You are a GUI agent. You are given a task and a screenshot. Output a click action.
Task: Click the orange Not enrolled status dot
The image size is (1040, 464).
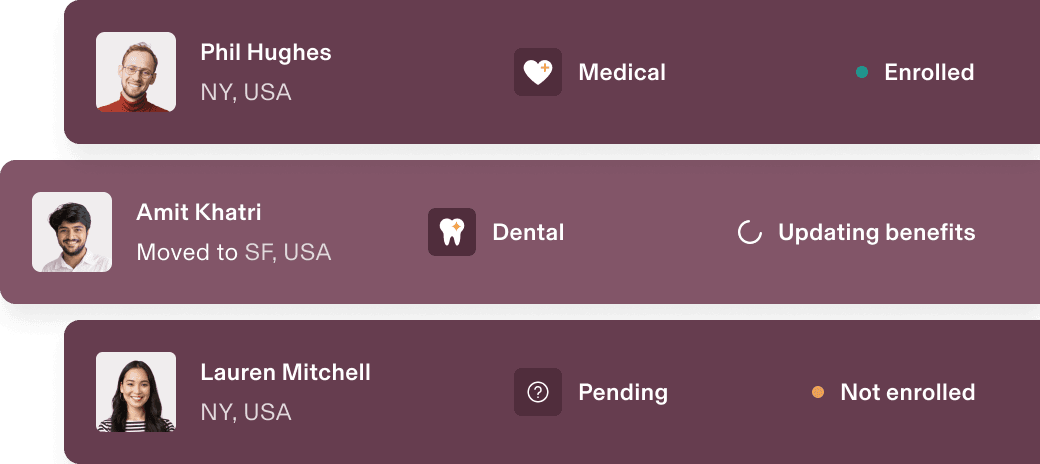(818, 392)
